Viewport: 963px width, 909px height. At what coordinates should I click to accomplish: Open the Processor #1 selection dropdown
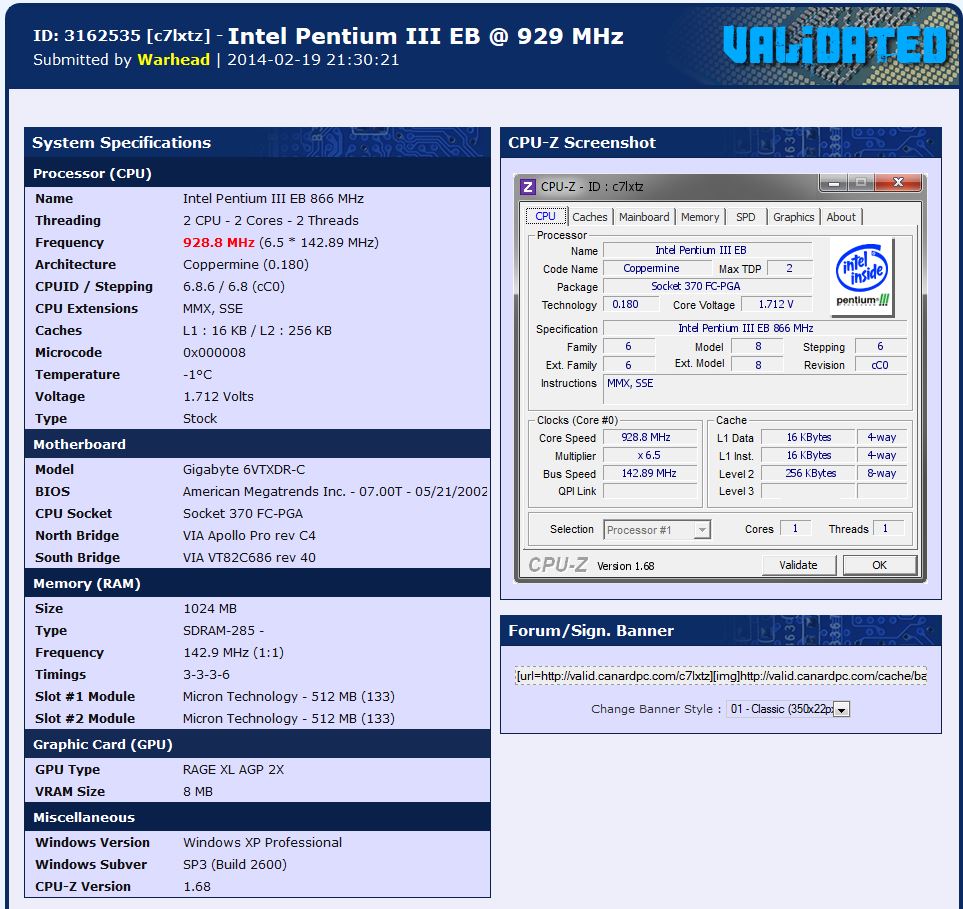coord(657,529)
